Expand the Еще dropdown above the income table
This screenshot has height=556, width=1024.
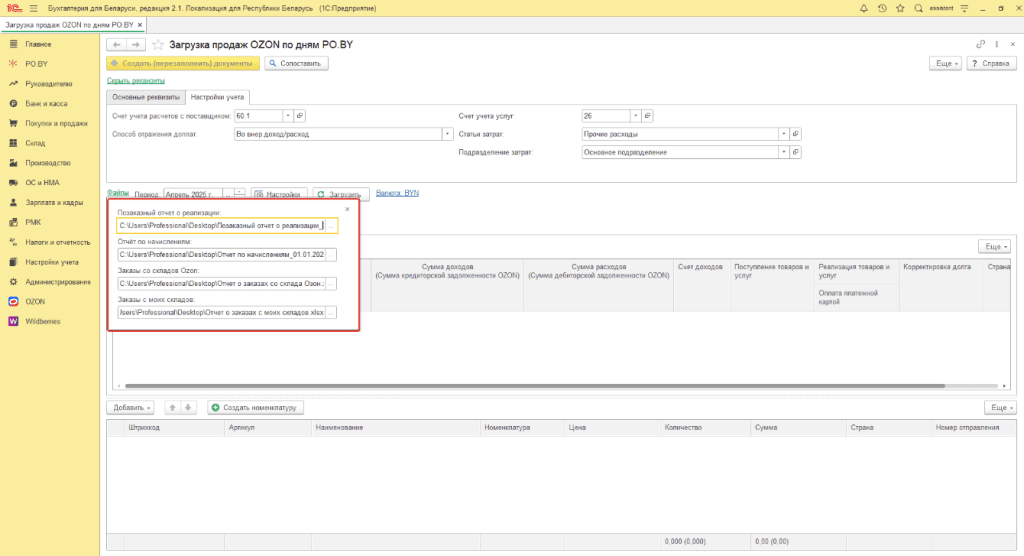pos(995,246)
